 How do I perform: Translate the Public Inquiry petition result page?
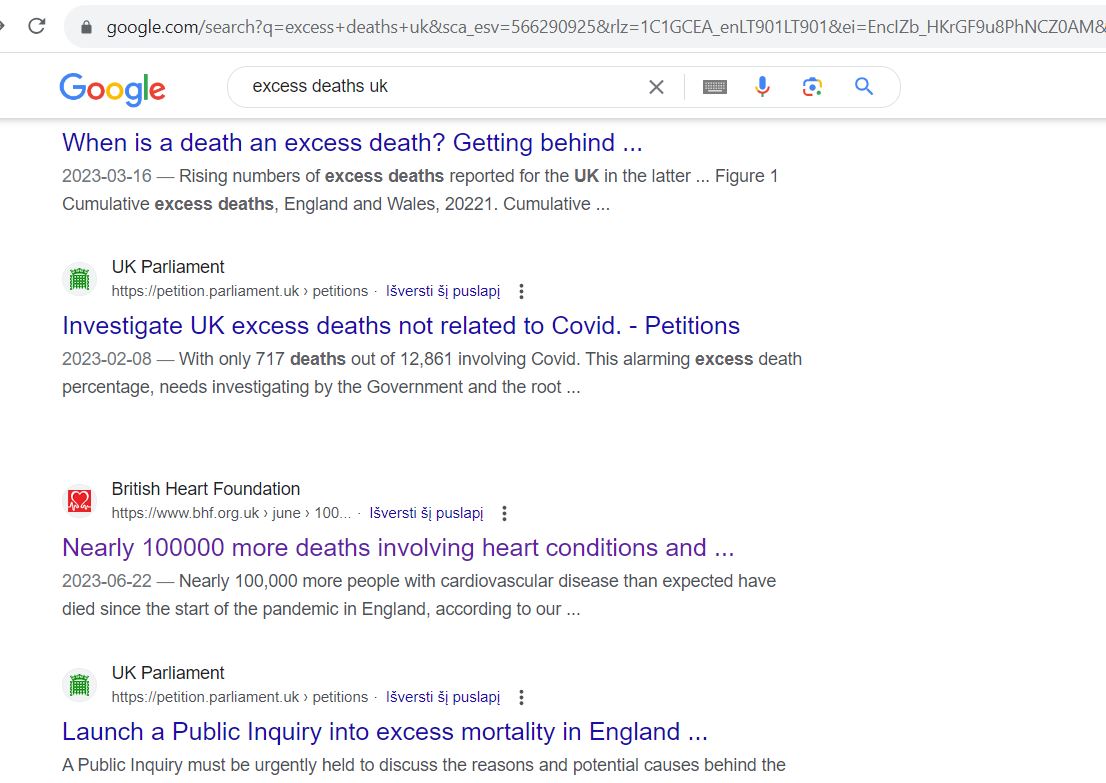(443, 698)
